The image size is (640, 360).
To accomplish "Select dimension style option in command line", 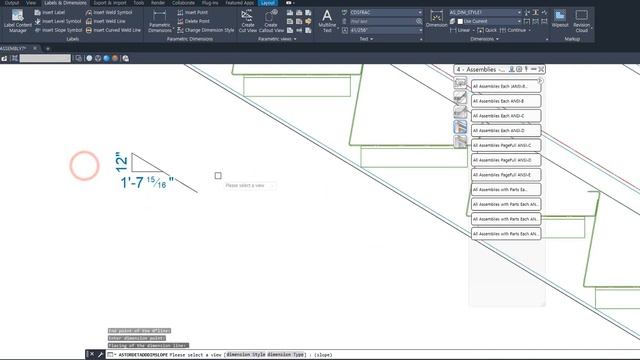I will 246,355.
